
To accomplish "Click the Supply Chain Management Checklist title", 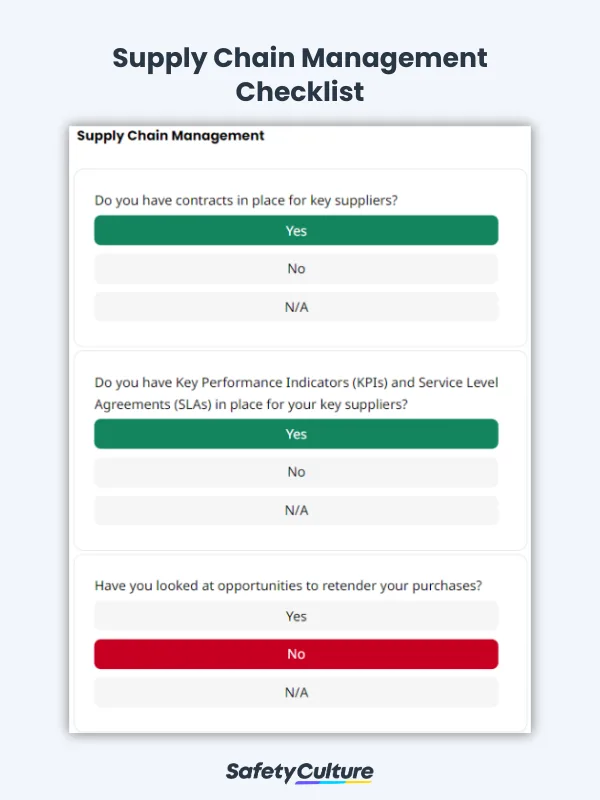I will pyautogui.click(x=299, y=75).
